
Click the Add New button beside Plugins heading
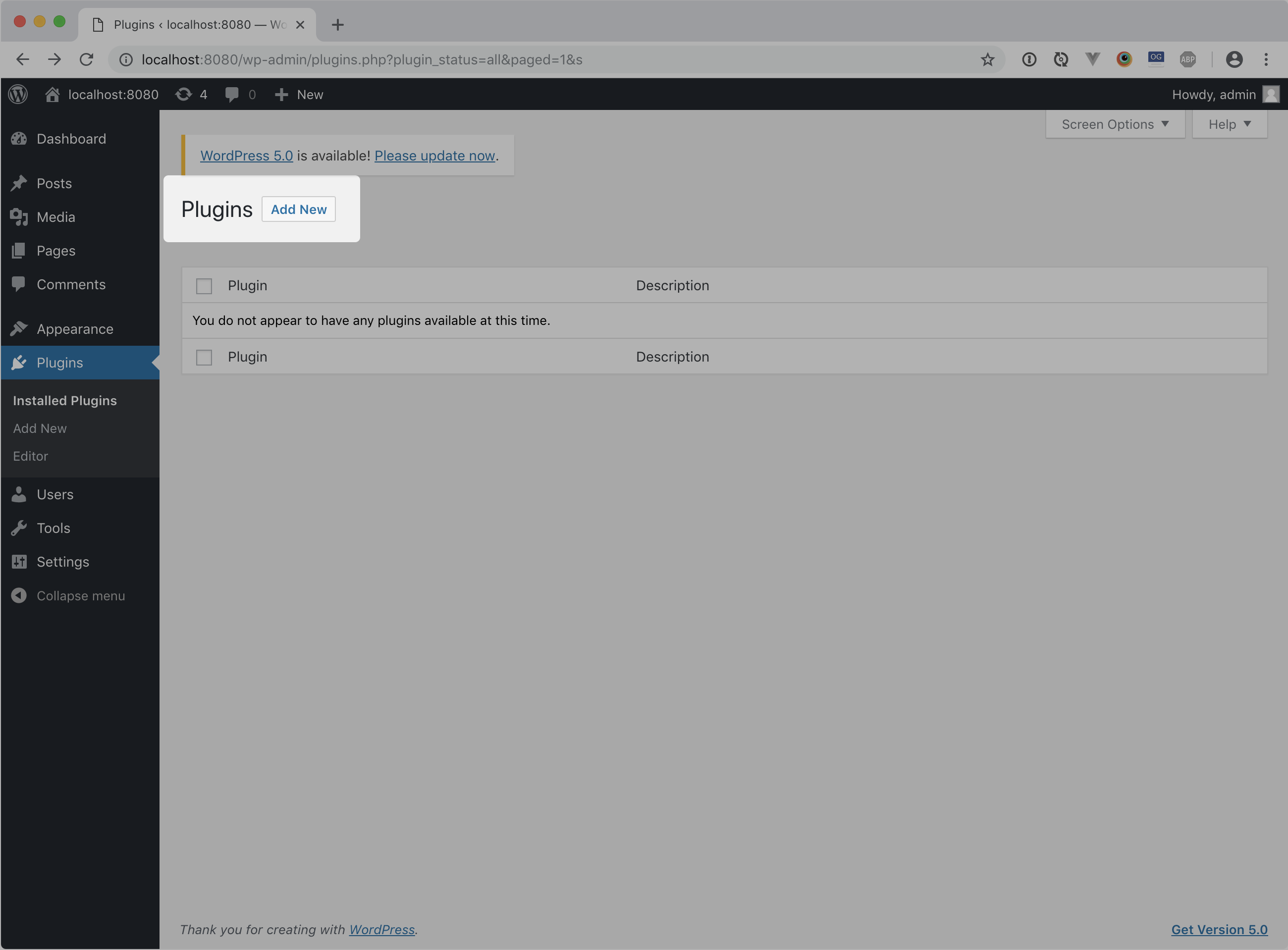298,210
